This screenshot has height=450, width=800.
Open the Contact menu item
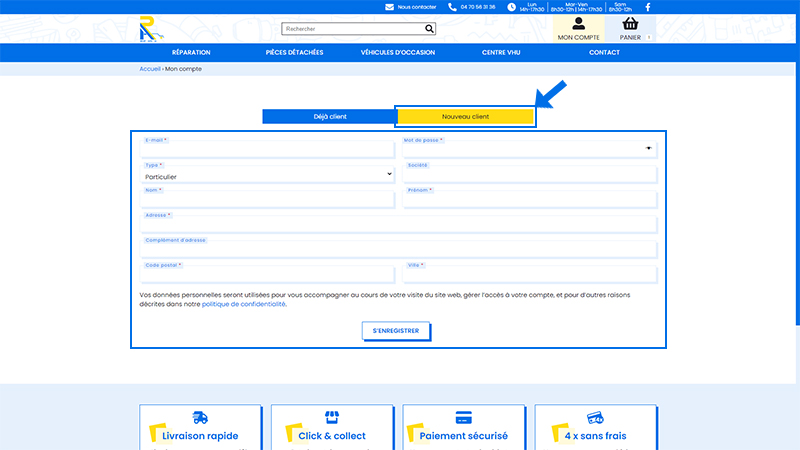[604, 53]
